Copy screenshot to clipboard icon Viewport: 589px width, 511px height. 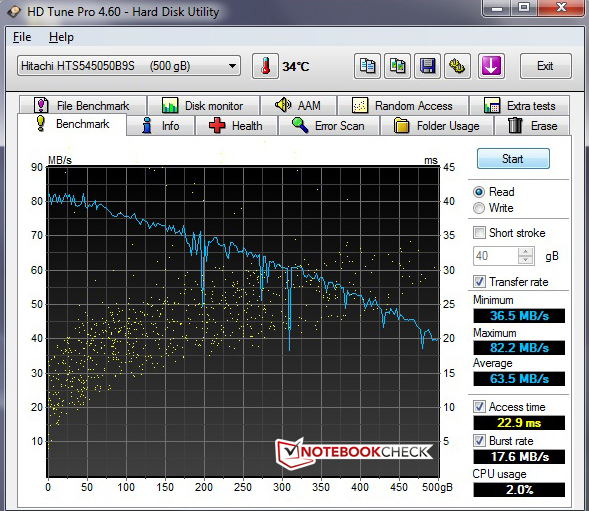(x=397, y=66)
